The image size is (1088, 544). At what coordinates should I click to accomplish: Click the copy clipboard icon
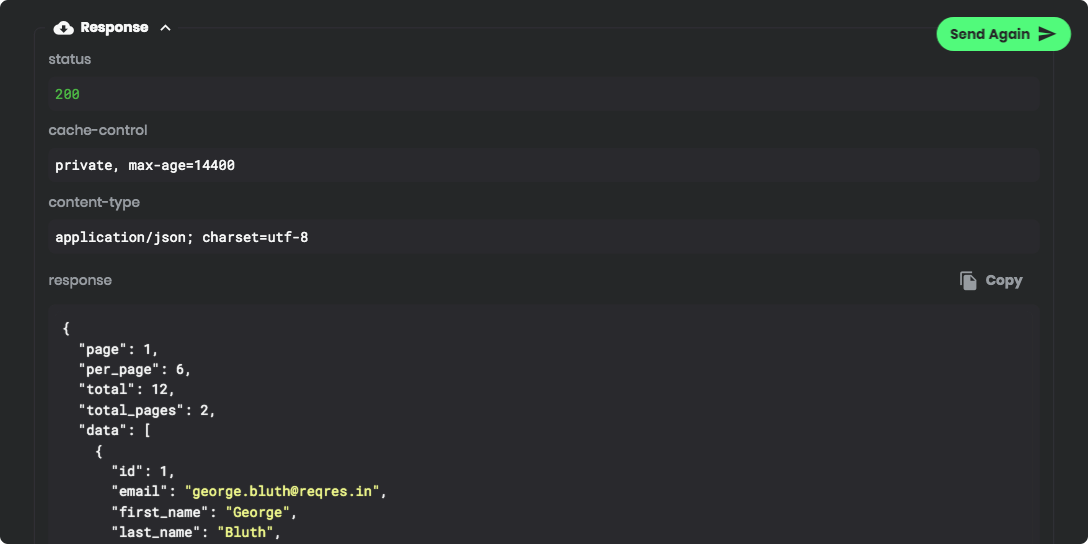tap(968, 281)
